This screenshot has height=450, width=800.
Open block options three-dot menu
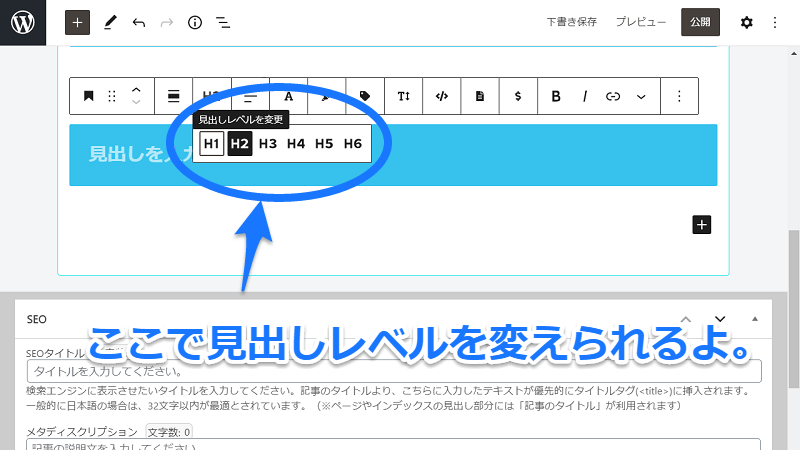coord(680,96)
